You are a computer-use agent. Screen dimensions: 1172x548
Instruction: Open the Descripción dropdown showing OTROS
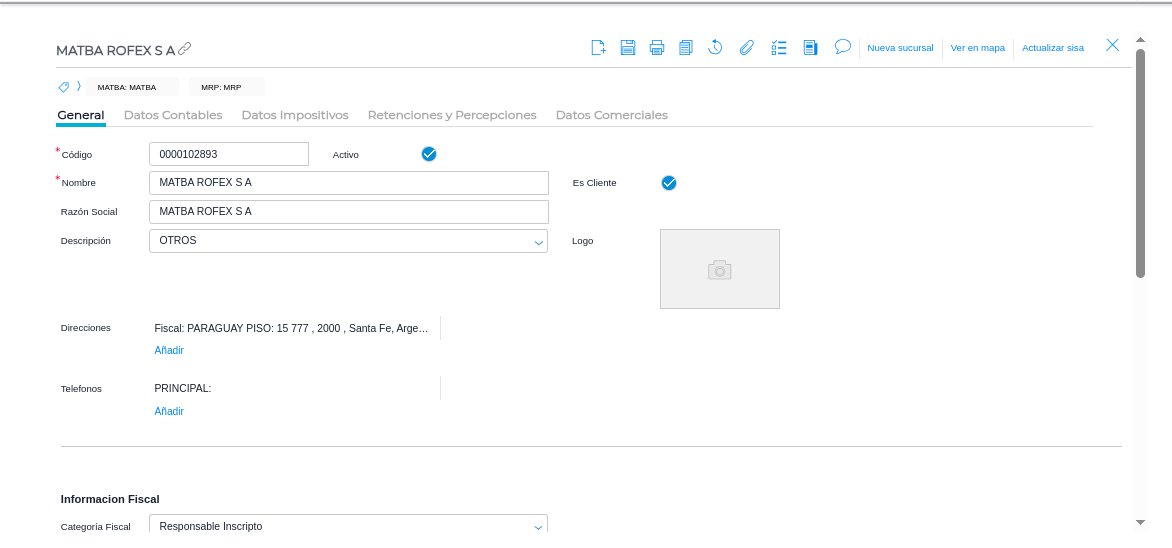click(348, 241)
